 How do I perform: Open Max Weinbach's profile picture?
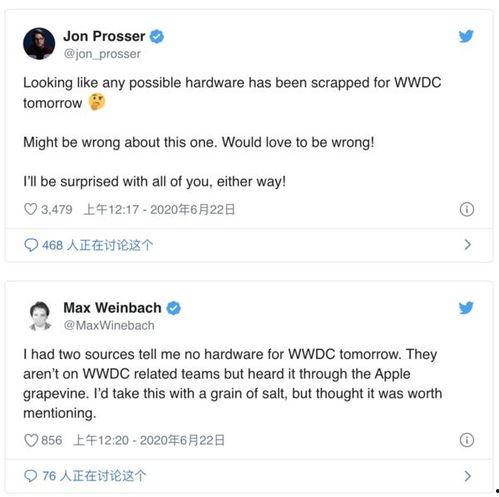[40, 316]
